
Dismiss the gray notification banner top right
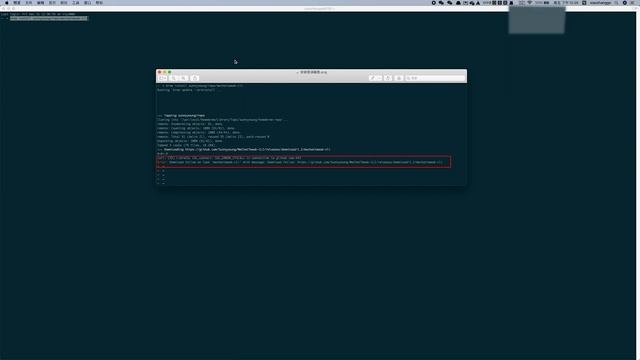click(x=537, y=20)
